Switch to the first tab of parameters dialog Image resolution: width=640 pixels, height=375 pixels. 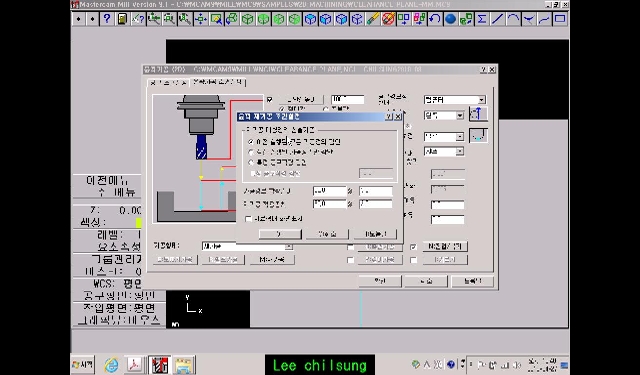(x=167, y=83)
